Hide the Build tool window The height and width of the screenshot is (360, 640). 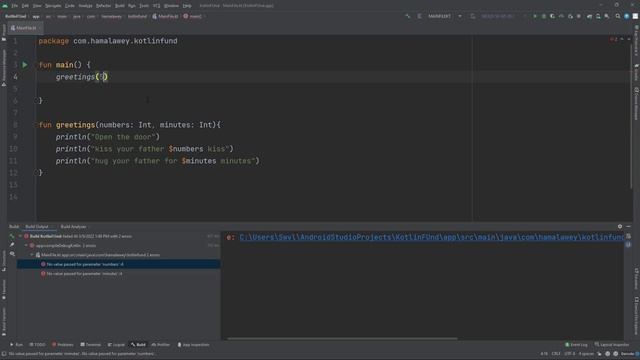[x=628, y=227]
